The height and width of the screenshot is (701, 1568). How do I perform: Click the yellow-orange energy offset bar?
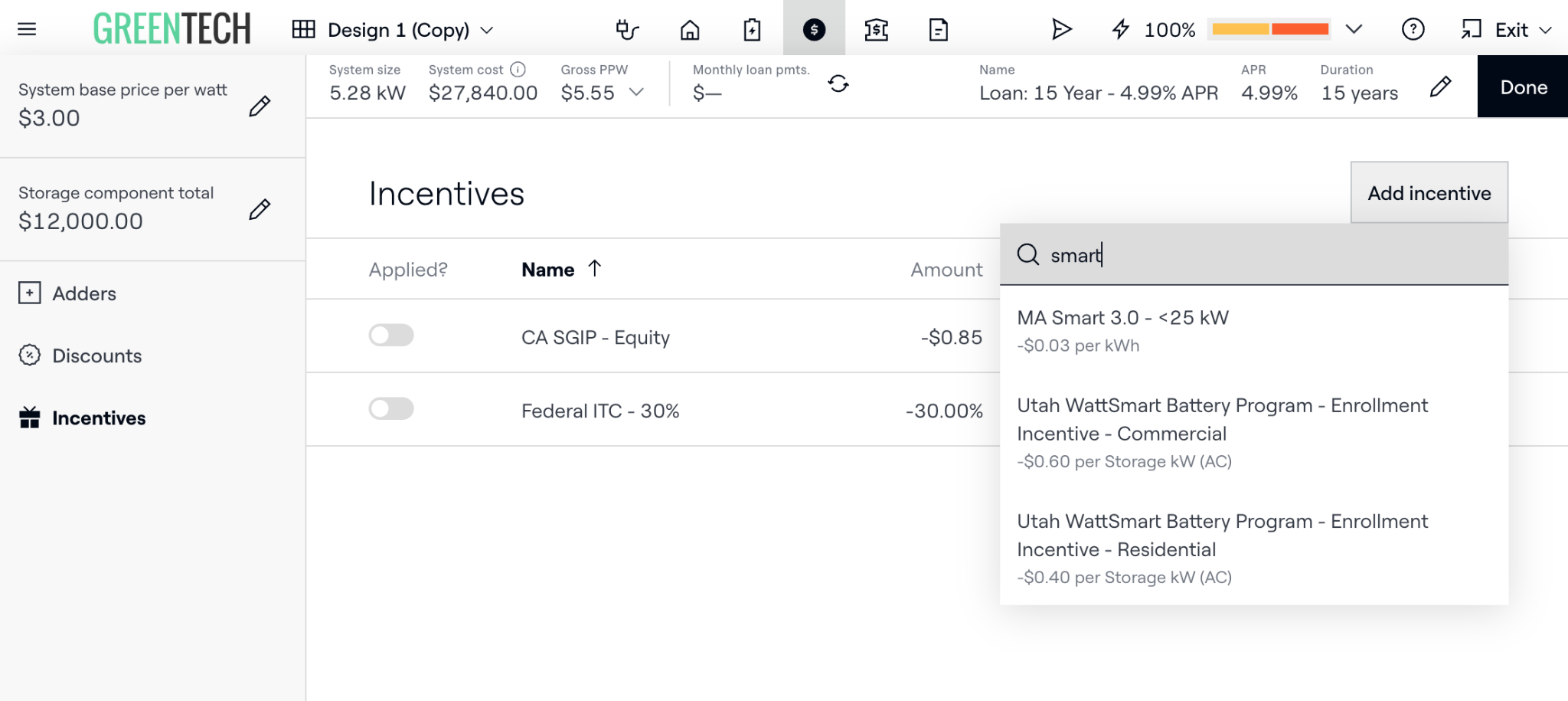(x=1270, y=29)
